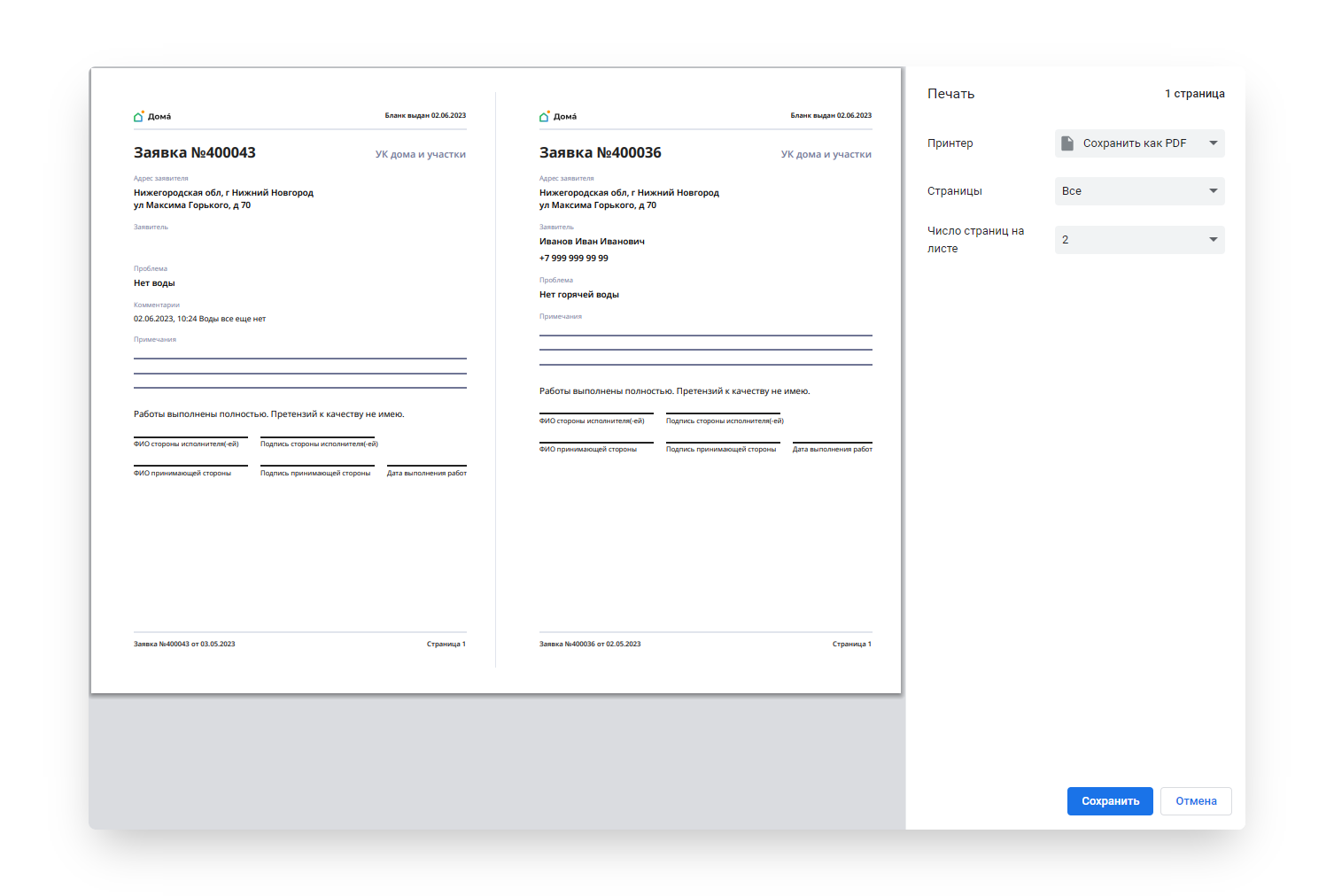Click the left page preview thumbnail
Image resolution: width=1334 pixels, height=896 pixels.
[300, 381]
